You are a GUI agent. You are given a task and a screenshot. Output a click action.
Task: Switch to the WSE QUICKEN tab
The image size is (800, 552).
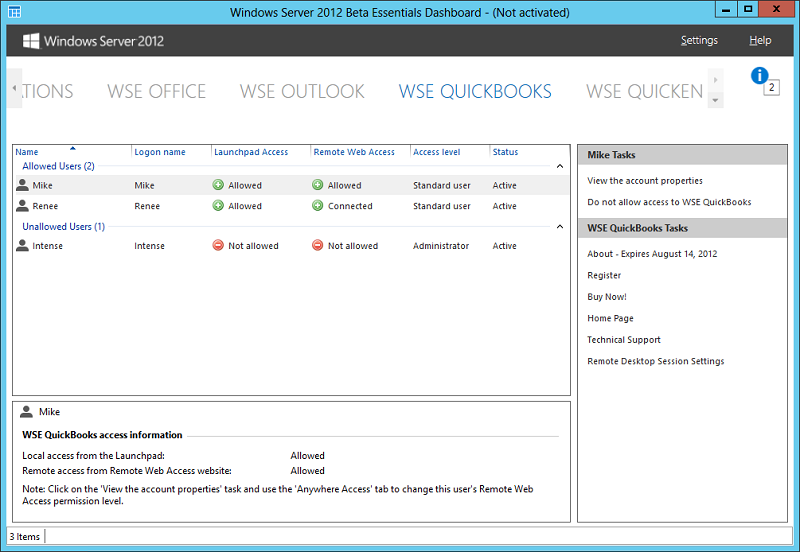[x=644, y=91]
